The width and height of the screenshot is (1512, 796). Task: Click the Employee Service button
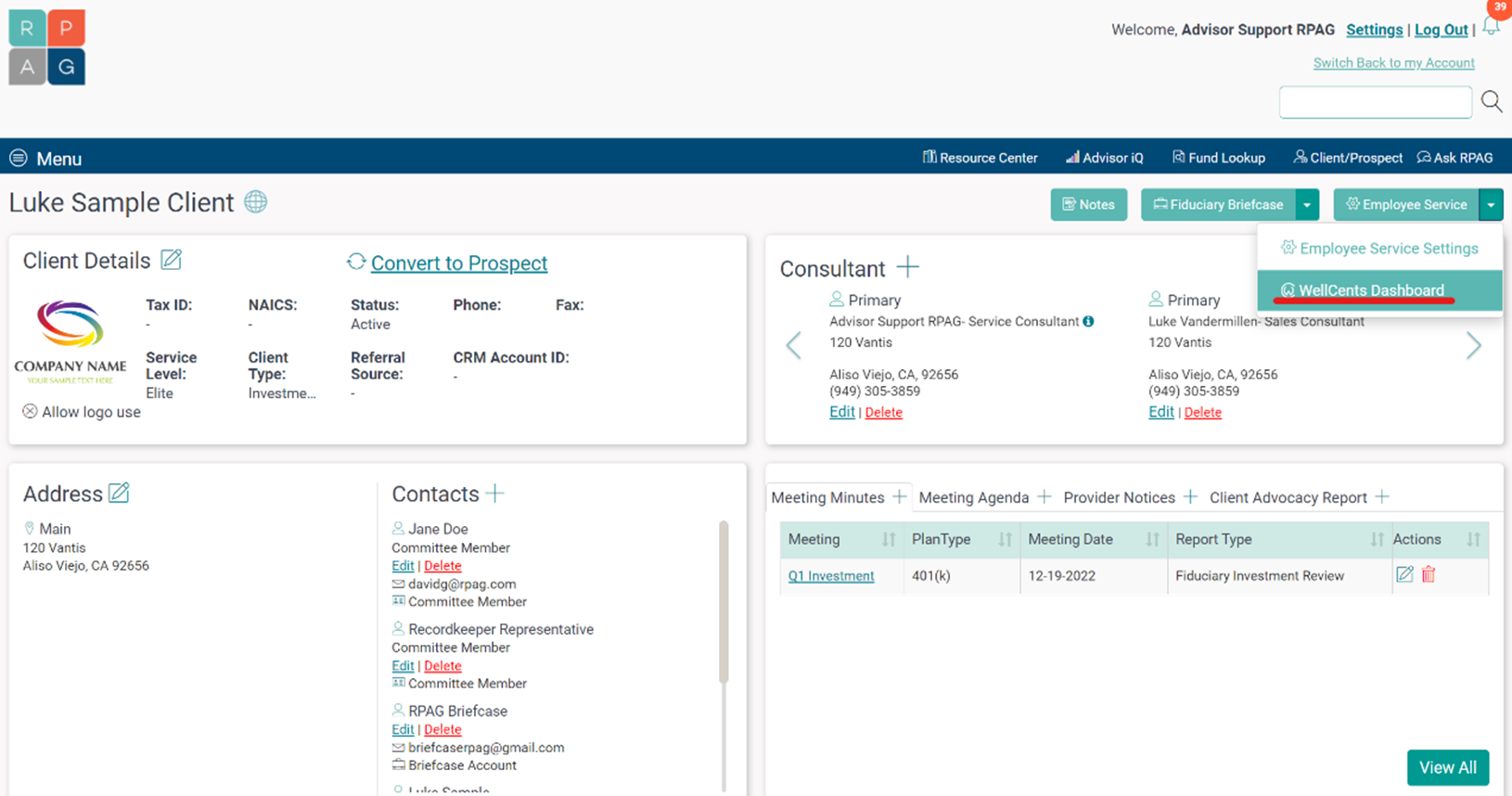(x=1406, y=204)
